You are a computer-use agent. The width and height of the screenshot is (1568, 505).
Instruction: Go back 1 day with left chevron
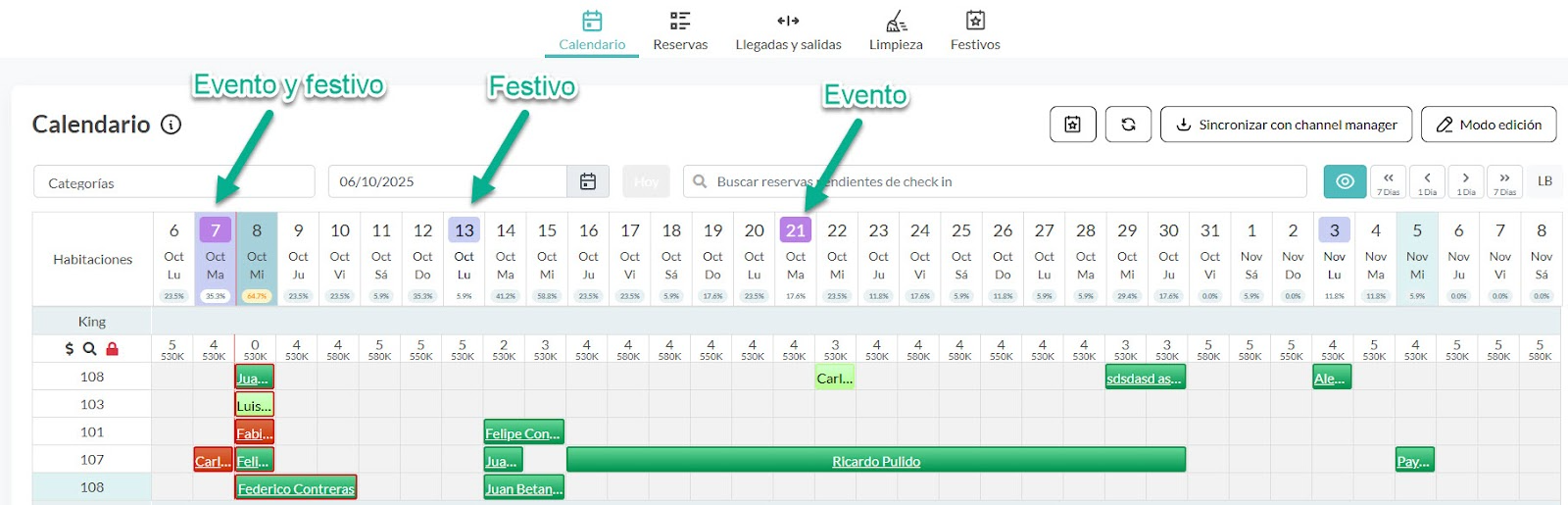pos(1427,181)
